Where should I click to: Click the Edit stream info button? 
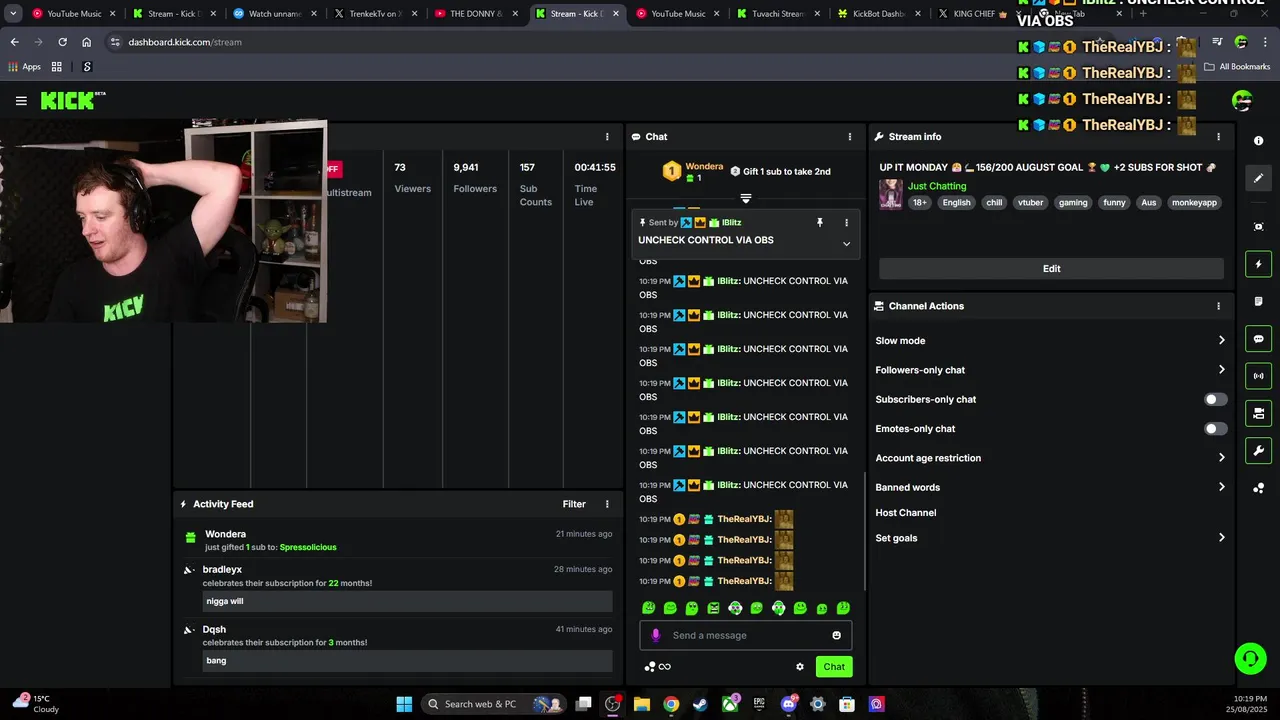pos(1051,269)
